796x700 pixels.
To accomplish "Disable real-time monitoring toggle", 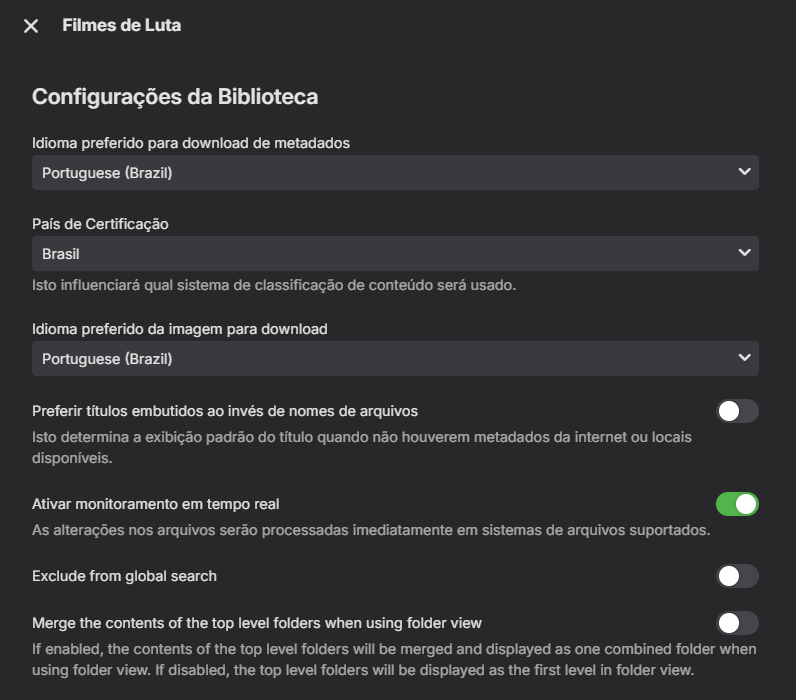I will (738, 504).
